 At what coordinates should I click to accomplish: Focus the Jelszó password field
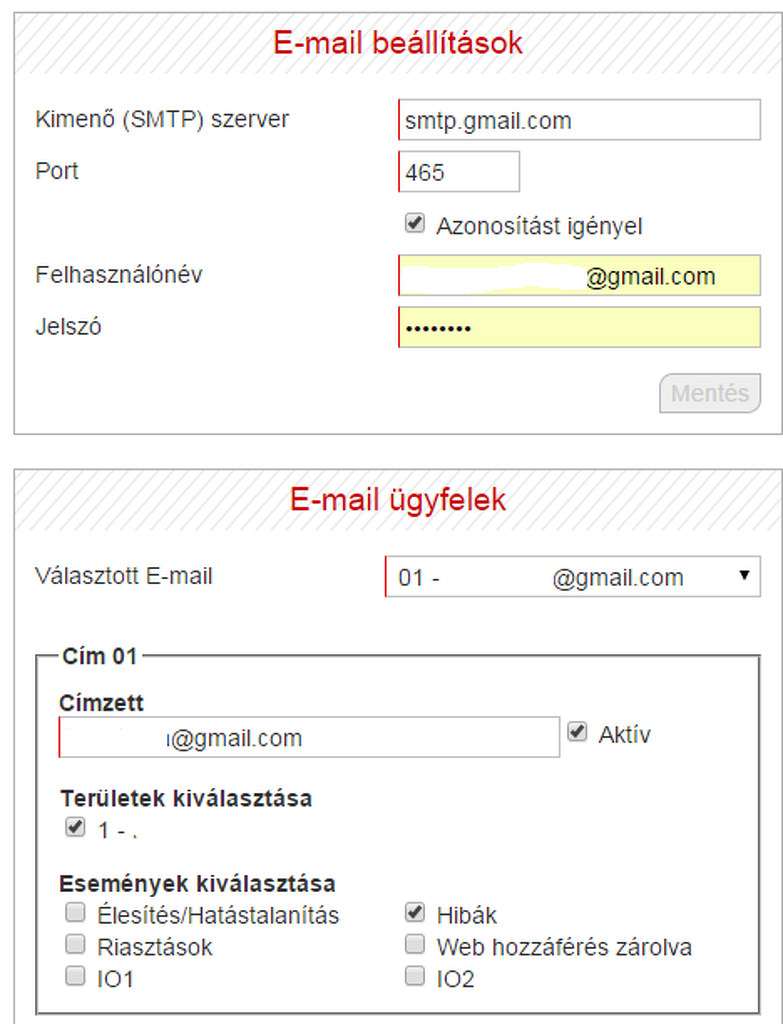579,327
